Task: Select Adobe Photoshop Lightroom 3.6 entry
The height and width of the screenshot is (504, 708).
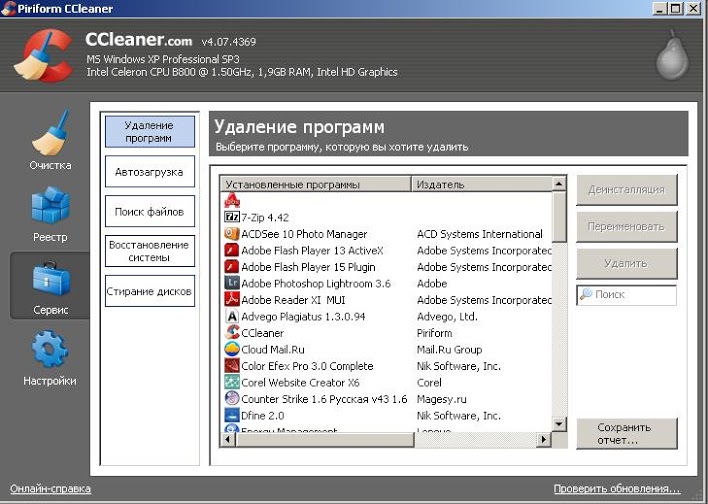Action: (316, 284)
